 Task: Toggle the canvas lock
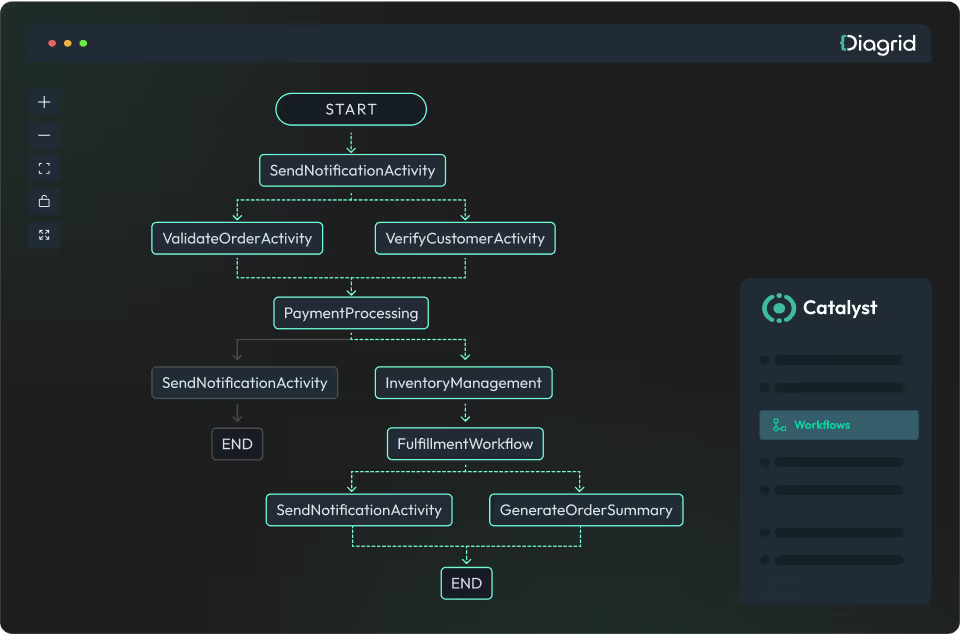[x=44, y=200]
